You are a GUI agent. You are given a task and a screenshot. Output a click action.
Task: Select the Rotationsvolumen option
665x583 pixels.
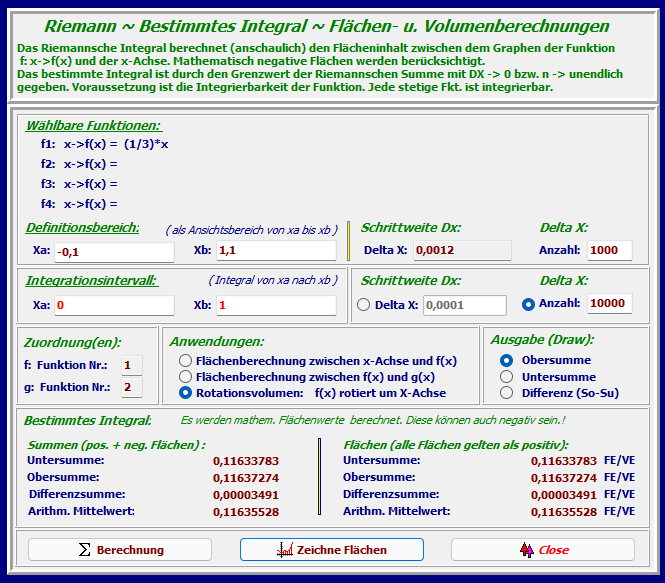point(185,393)
